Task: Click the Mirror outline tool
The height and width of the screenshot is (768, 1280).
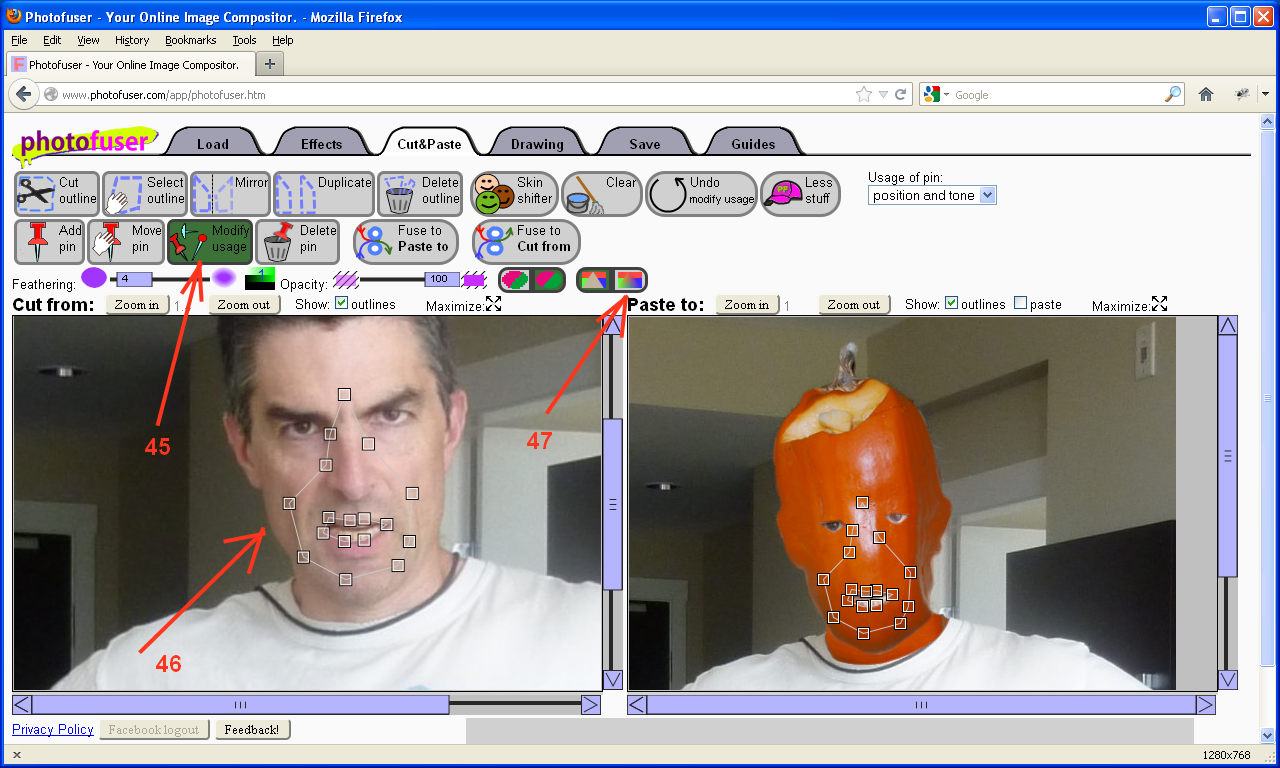Action: 230,194
